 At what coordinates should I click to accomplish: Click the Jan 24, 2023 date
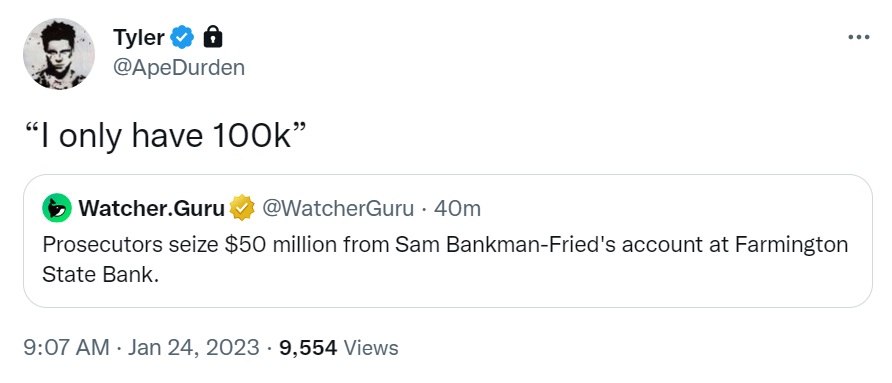193,347
